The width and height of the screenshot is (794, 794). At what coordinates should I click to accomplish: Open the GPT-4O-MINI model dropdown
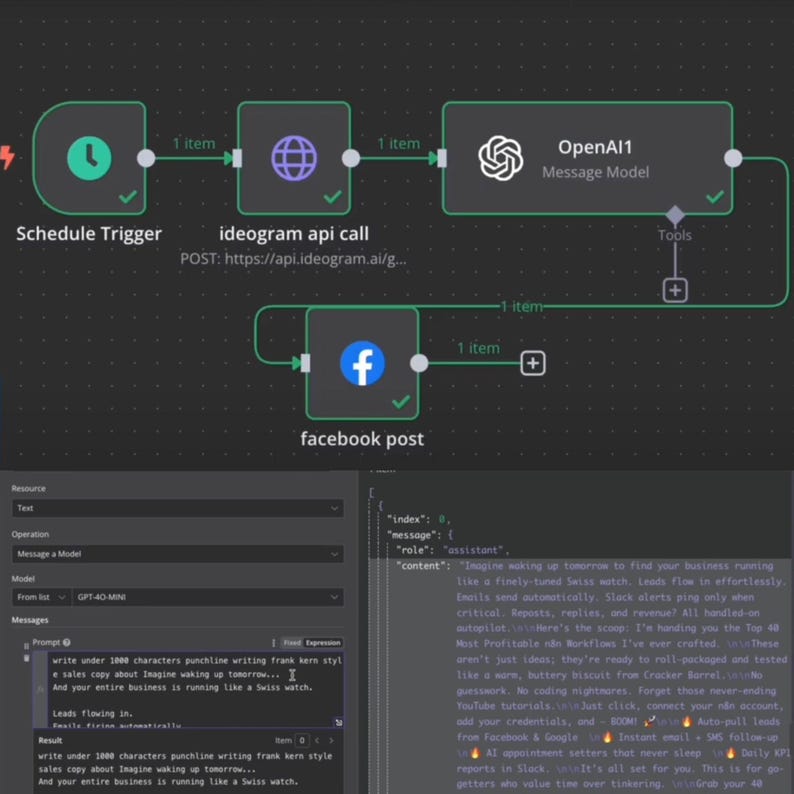pyautogui.click(x=208, y=597)
